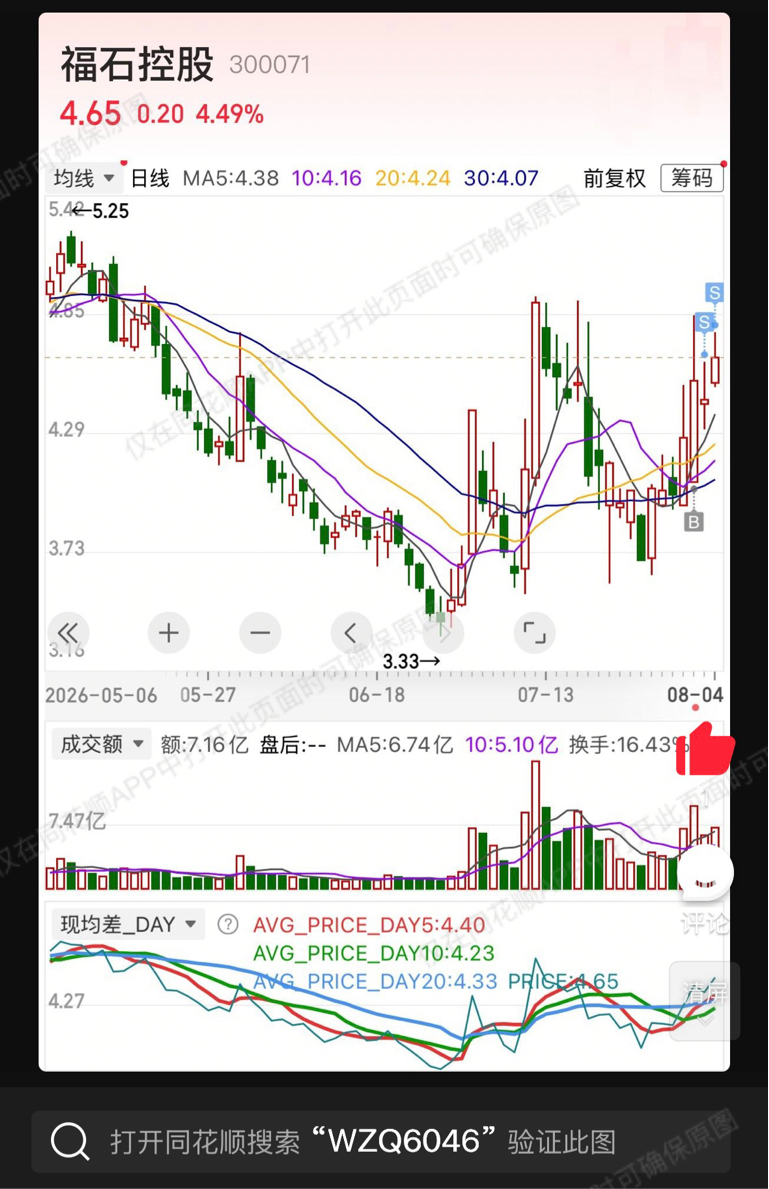Click the purple 10:5.10亿 volume average
The height and width of the screenshot is (1189, 769).
(511, 745)
